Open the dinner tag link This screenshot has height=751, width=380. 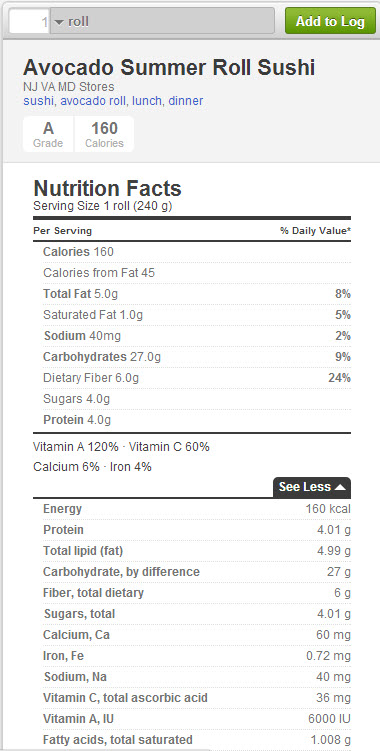[186, 101]
